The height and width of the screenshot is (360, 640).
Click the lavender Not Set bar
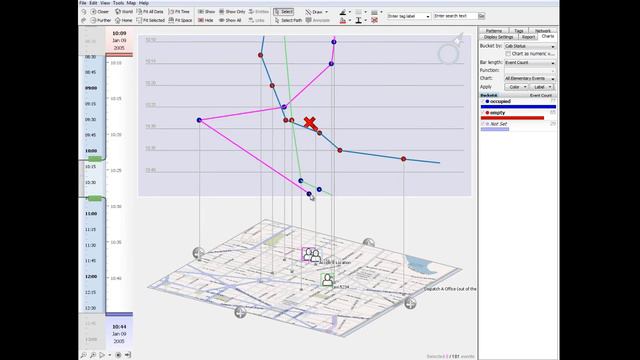(x=495, y=129)
